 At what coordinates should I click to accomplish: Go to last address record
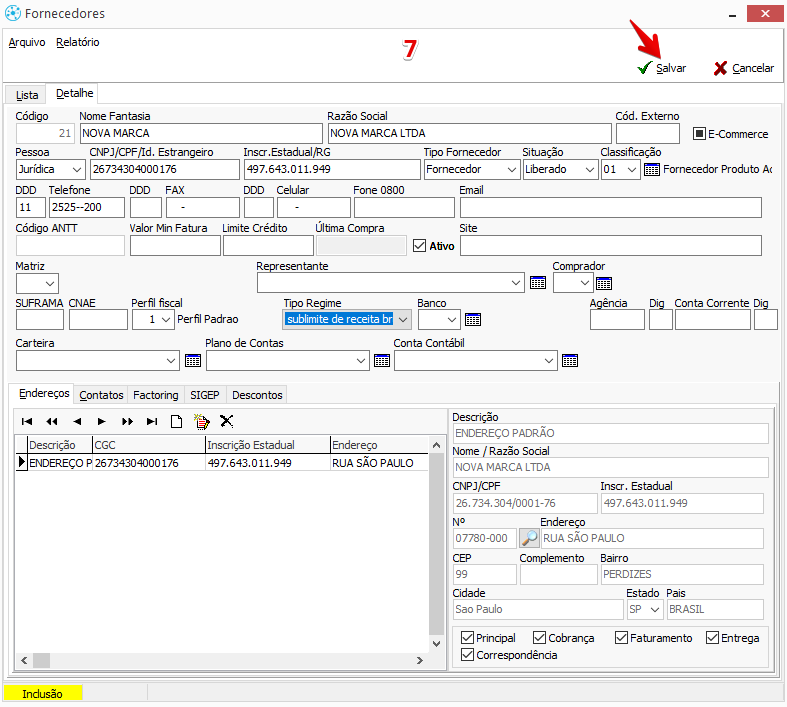coord(152,421)
